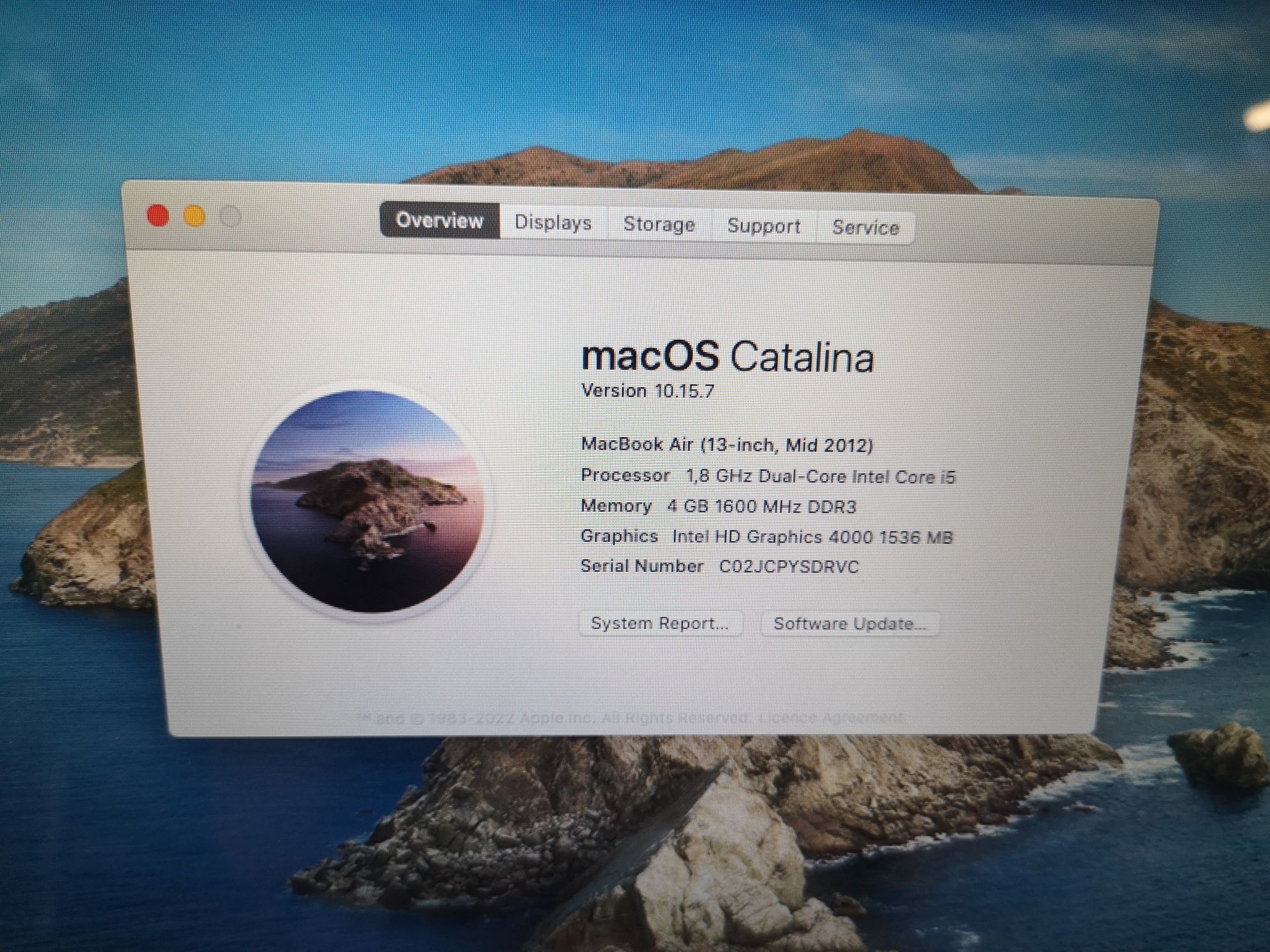Click the macOS Catalina title
1270x952 pixels.
tap(727, 357)
